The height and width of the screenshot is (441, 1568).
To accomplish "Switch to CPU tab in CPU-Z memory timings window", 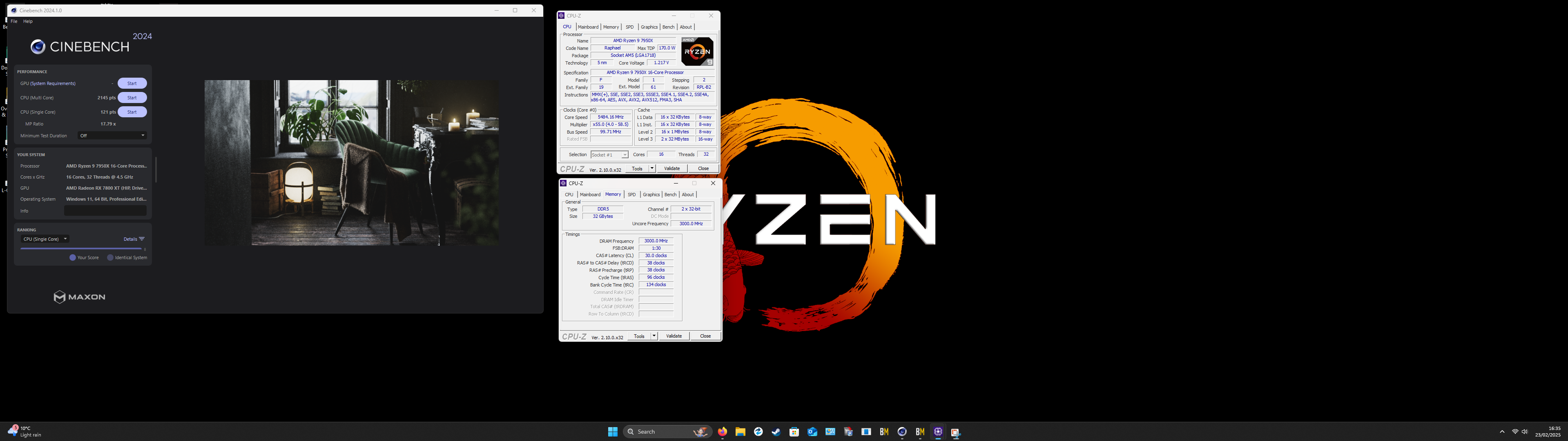I will coord(569,195).
